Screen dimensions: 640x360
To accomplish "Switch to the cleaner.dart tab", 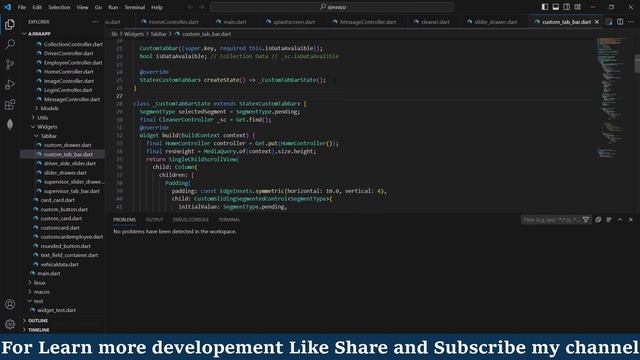I will point(431,22).
